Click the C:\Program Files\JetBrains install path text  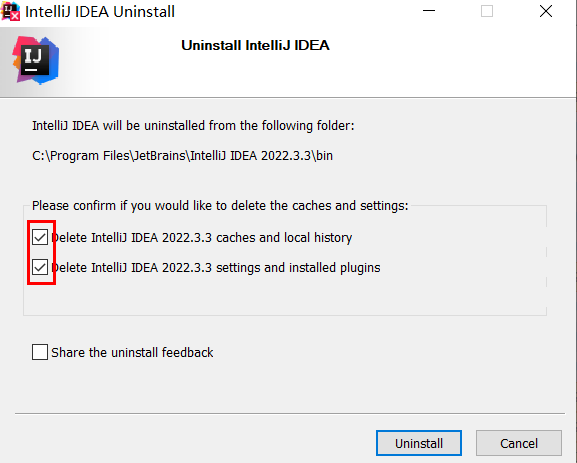point(183,156)
